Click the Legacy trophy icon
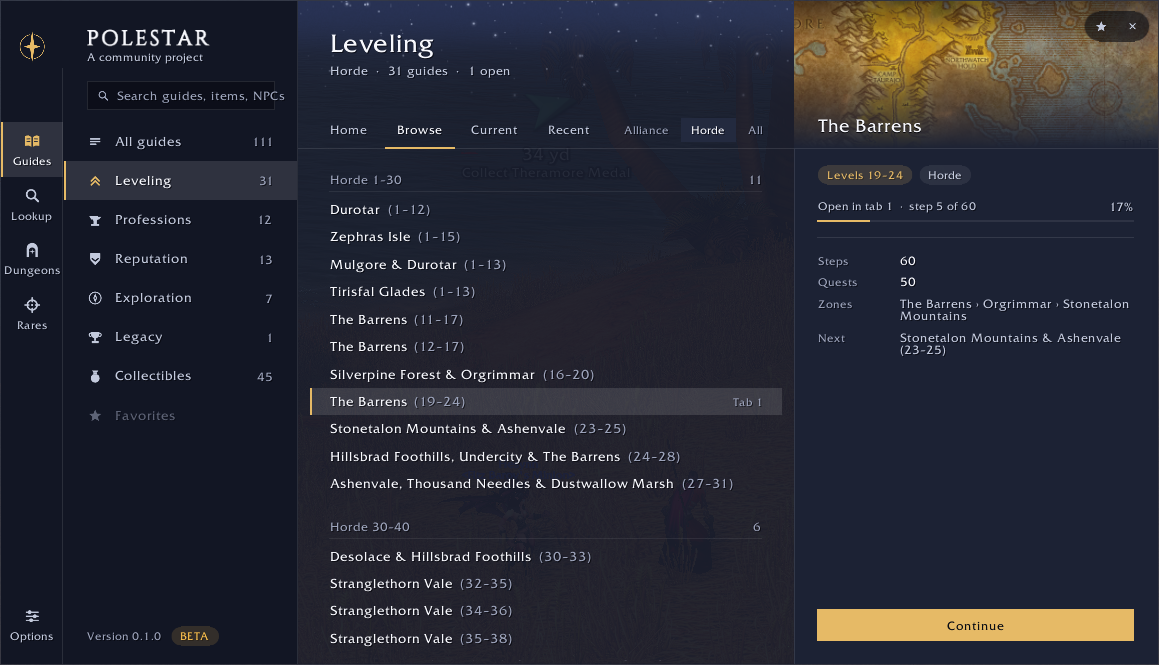The image size is (1159, 665). point(95,337)
